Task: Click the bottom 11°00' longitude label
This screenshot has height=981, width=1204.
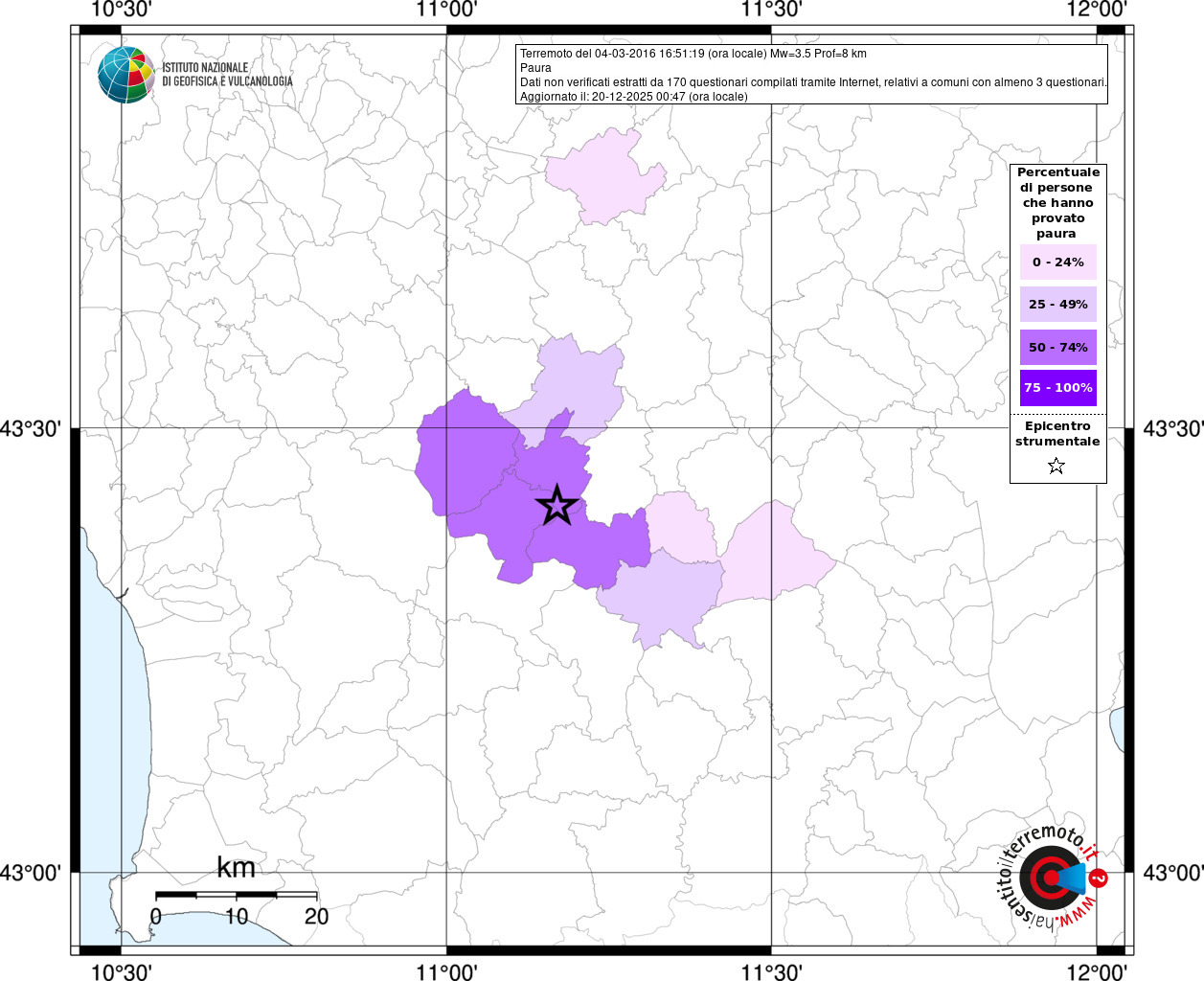Action: point(446,971)
